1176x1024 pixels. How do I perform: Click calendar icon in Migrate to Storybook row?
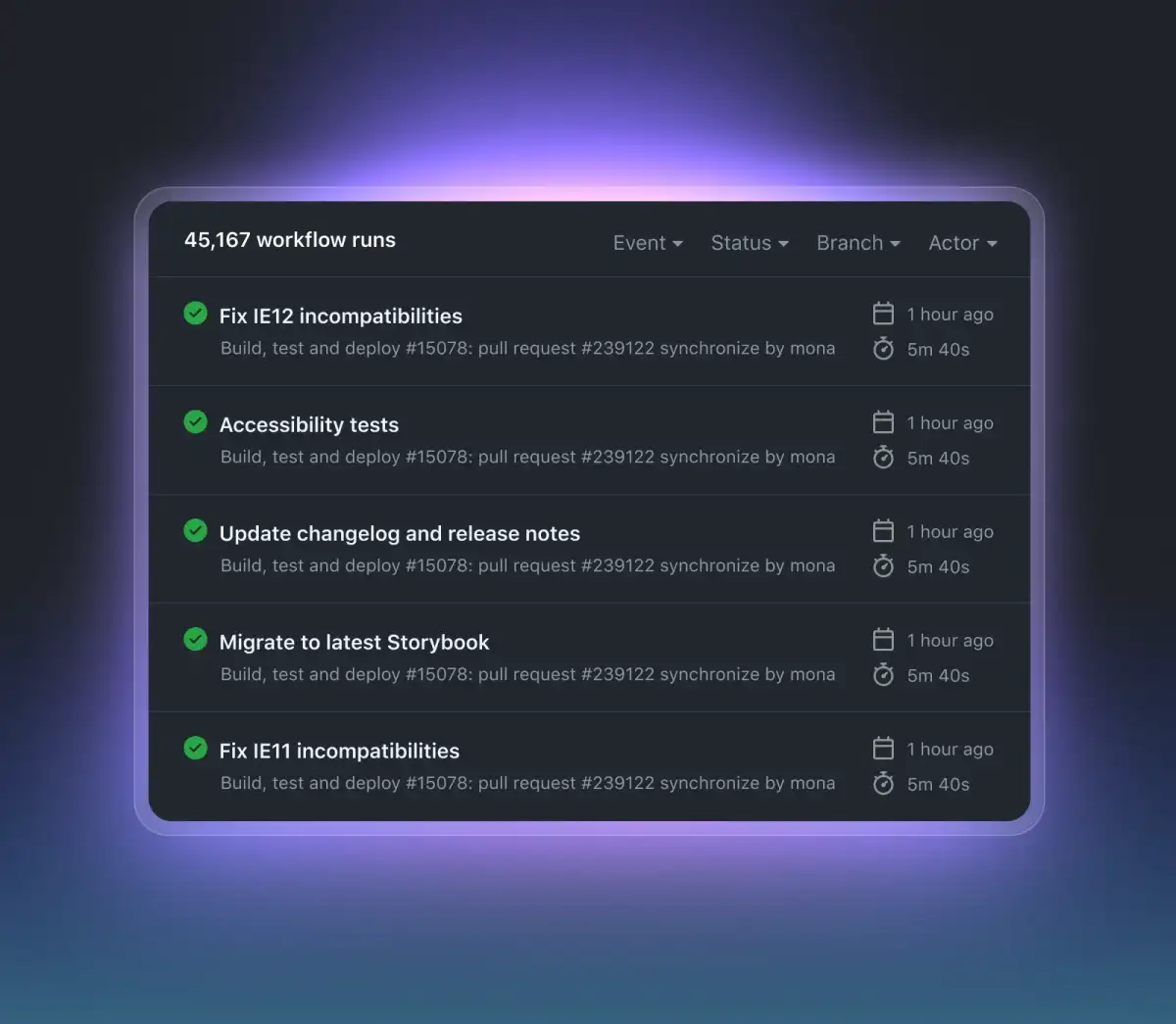(883, 640)
